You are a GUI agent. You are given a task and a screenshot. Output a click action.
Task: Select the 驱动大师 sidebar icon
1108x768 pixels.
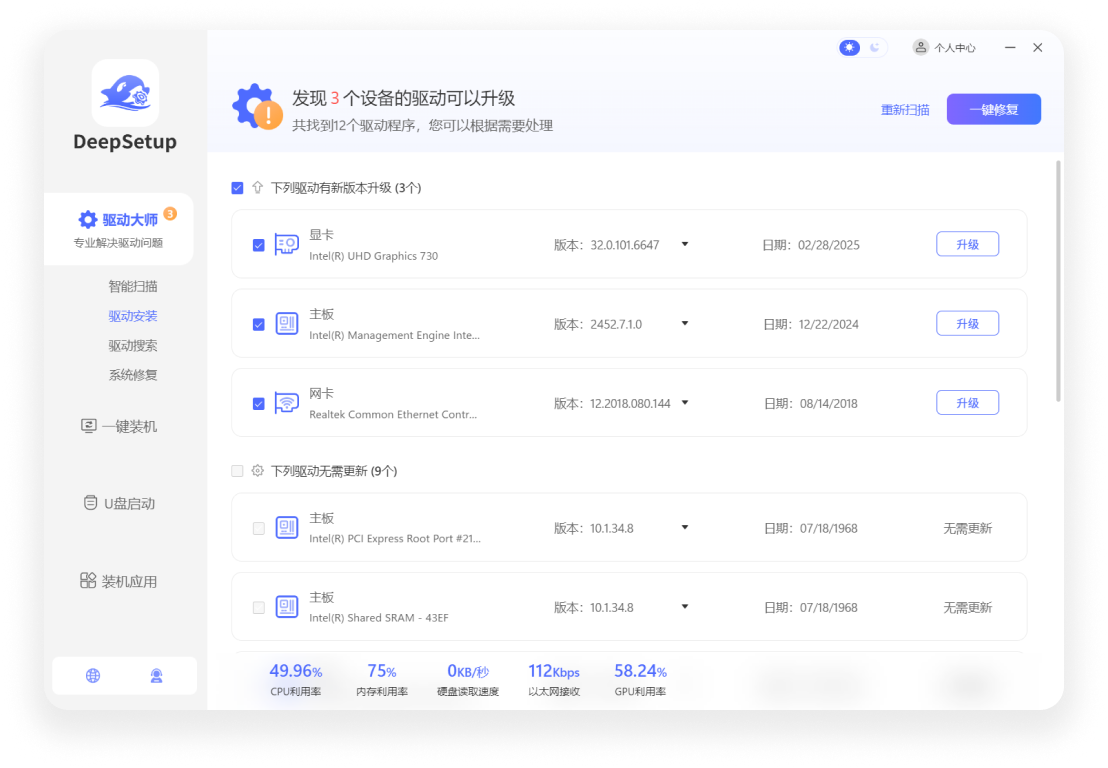[x=88, y=219]
